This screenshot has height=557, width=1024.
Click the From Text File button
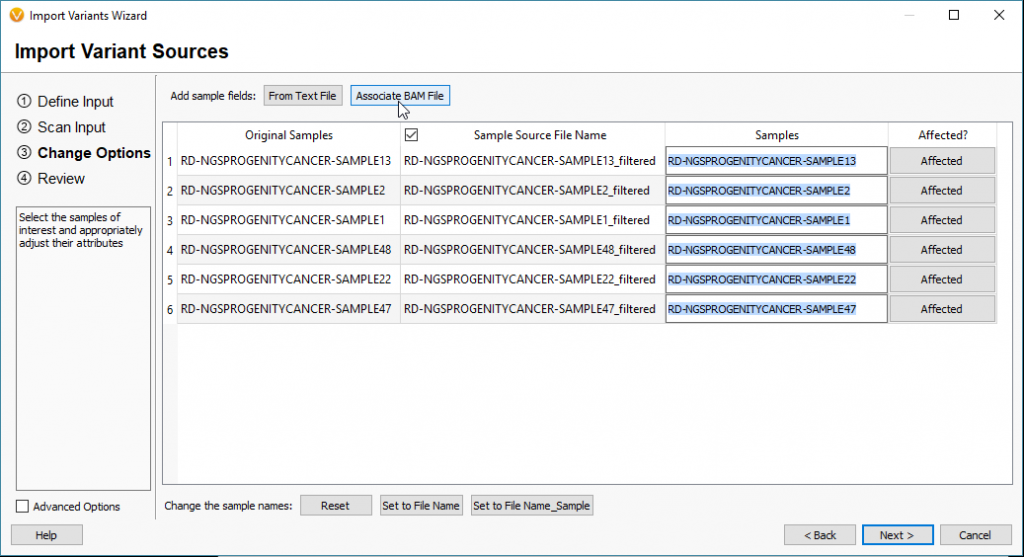[302, 96]
